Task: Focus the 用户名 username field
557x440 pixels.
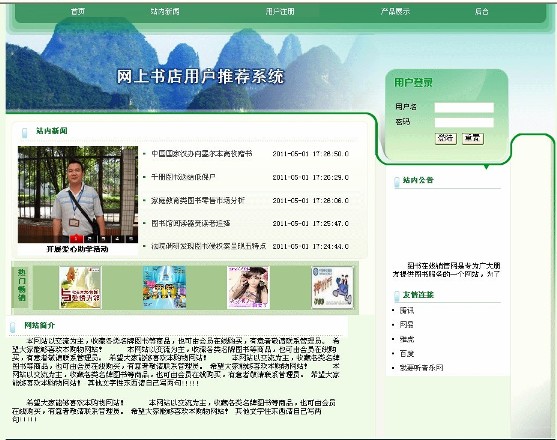Action: (464, 107)
